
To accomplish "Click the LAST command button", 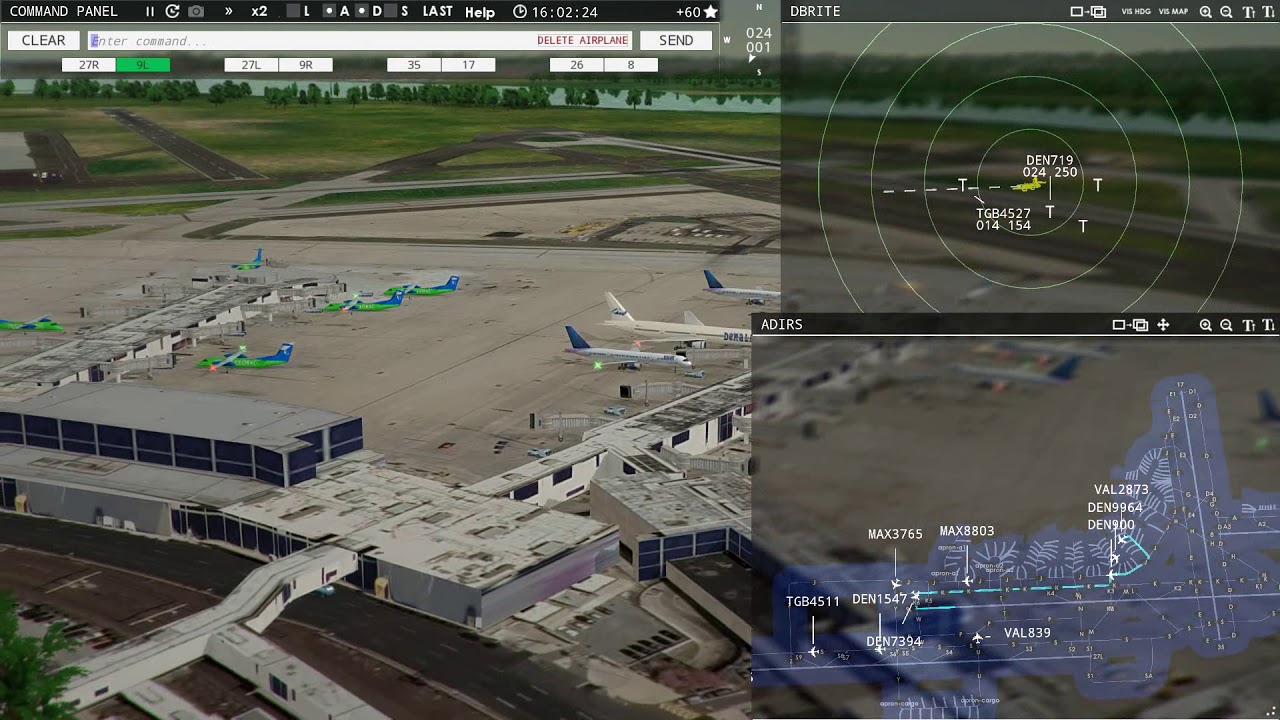I will click(437, 12).
